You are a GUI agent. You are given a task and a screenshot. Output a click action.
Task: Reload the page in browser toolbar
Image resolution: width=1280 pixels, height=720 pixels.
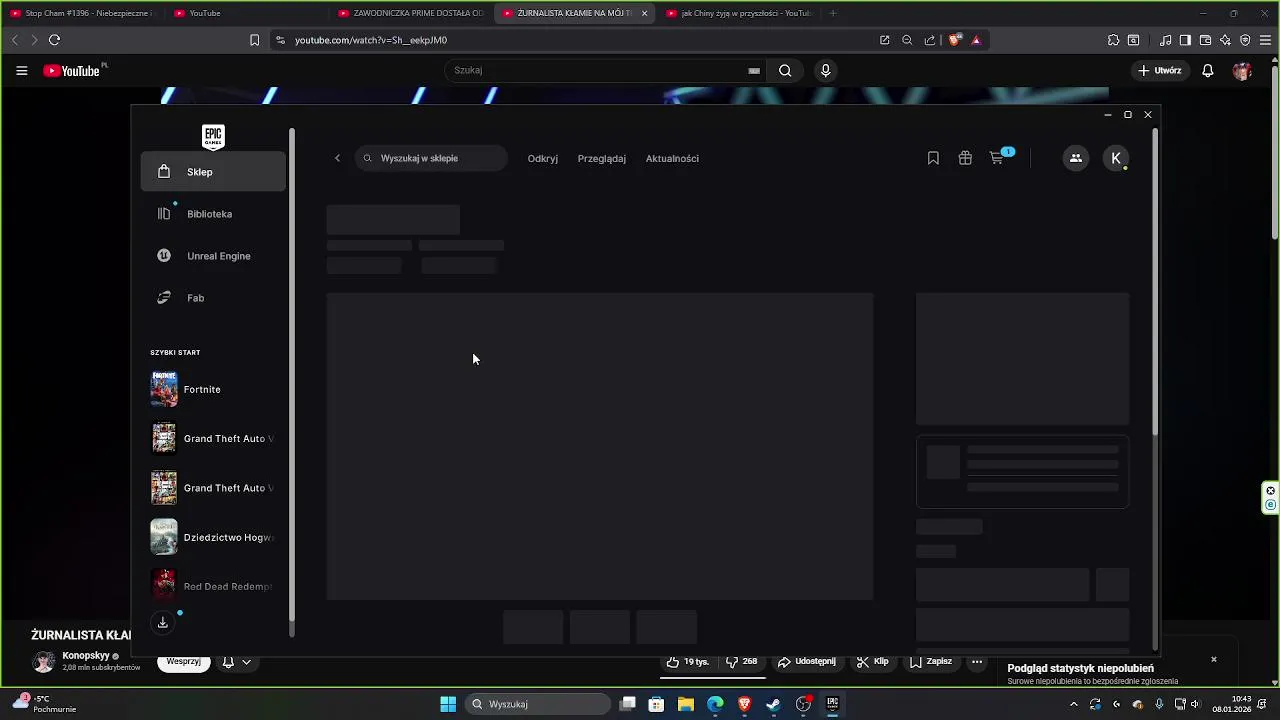pos(54,40)
